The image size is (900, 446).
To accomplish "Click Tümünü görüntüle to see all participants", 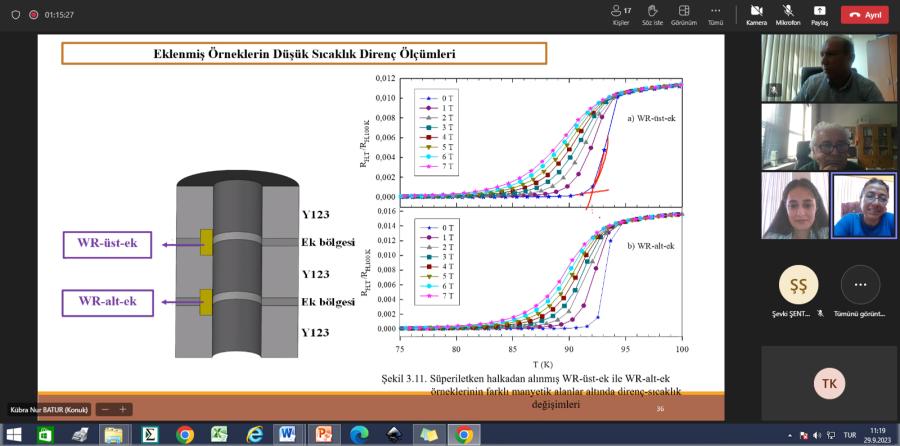I will tap(860, 285).
